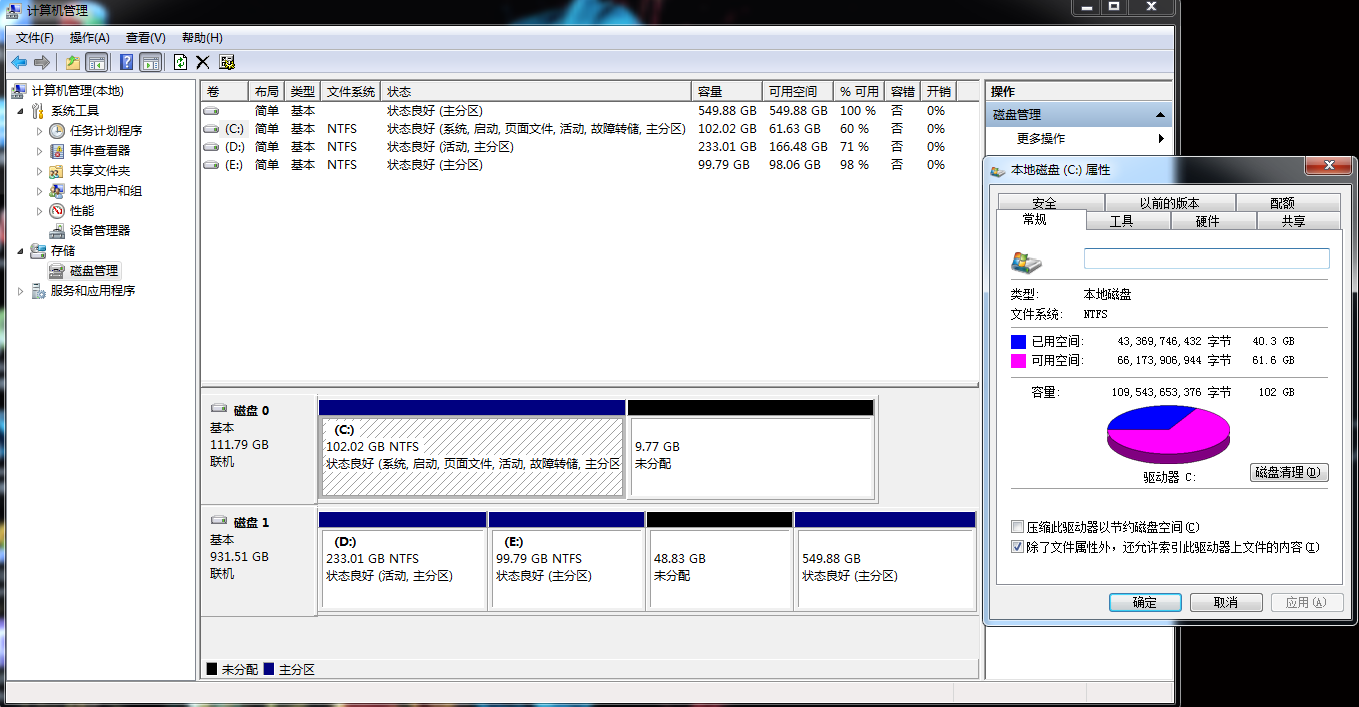Expand the 任务计划程序 tree node

(x=40, y=131)
